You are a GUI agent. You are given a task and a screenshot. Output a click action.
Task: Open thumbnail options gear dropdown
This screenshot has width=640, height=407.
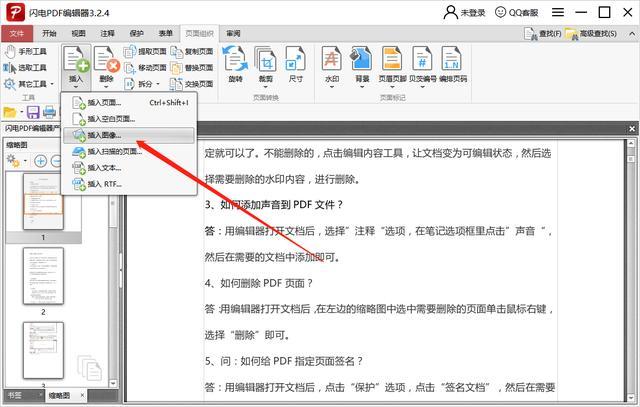[x=16, y=161]
